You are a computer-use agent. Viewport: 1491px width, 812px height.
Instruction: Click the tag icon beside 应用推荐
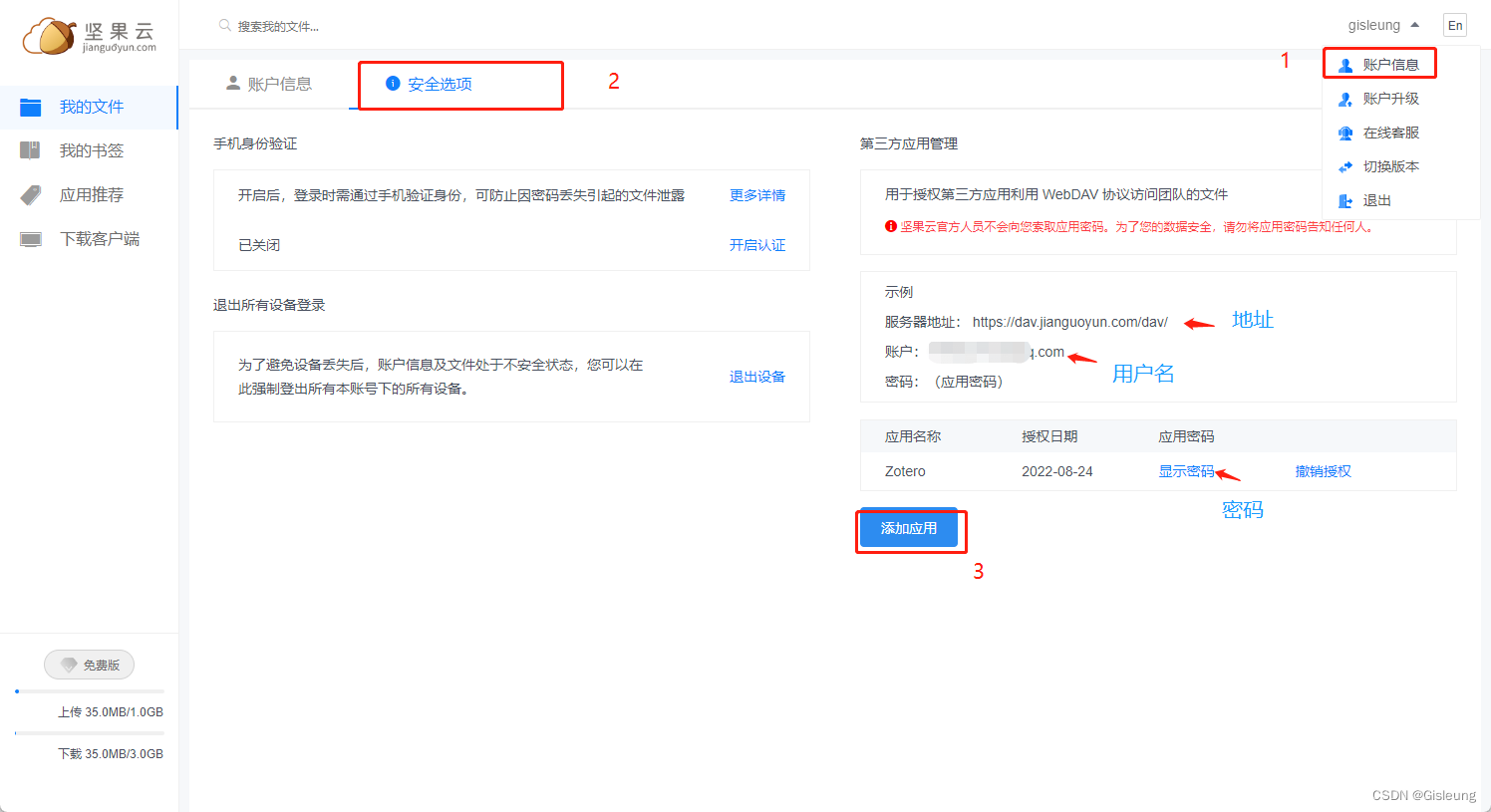(31, 195)
